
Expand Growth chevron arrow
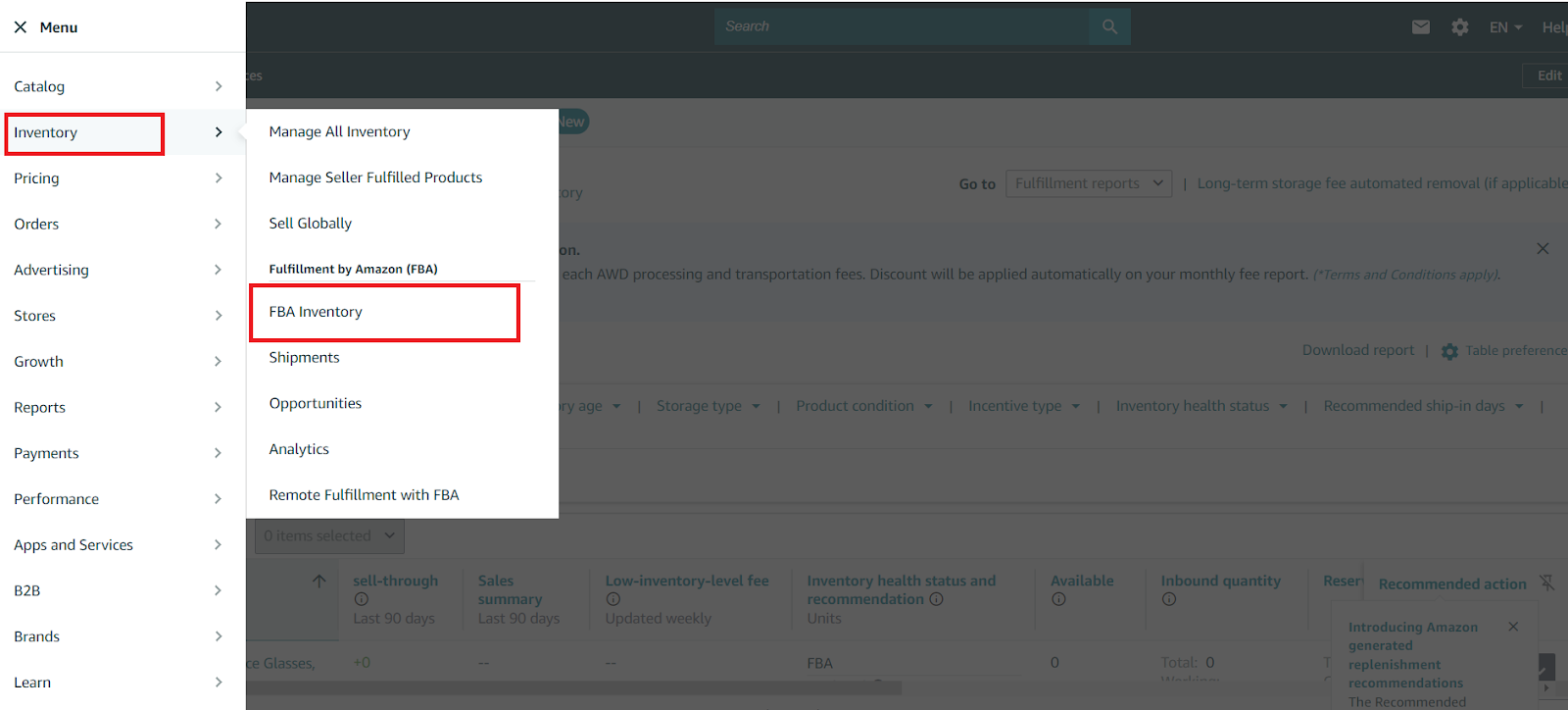(x=219, y=362)
